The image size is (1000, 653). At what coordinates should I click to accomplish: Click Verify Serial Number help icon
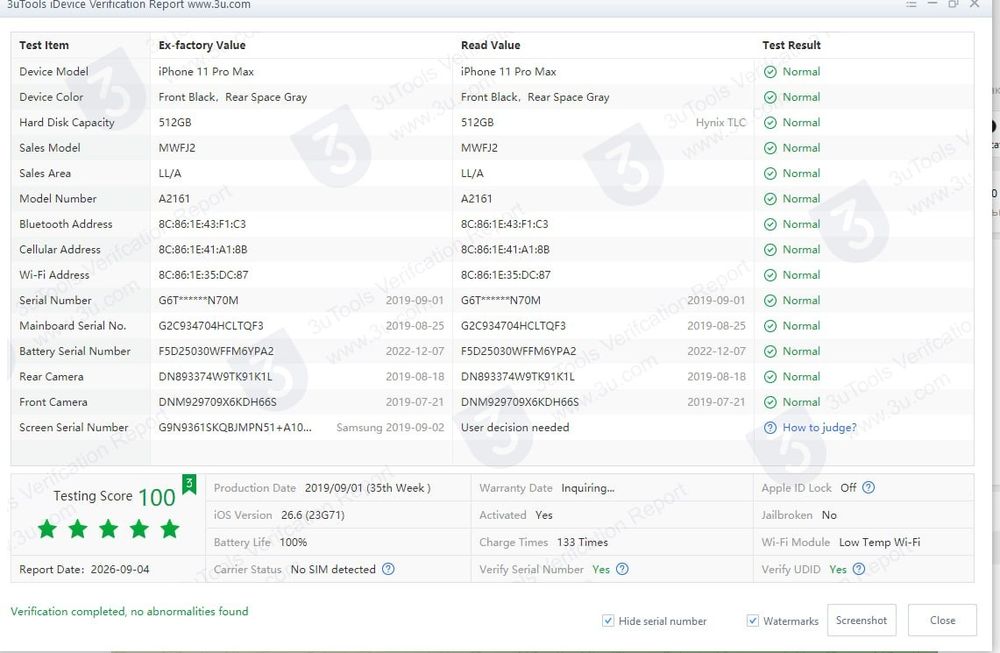(x=622, y=569)
